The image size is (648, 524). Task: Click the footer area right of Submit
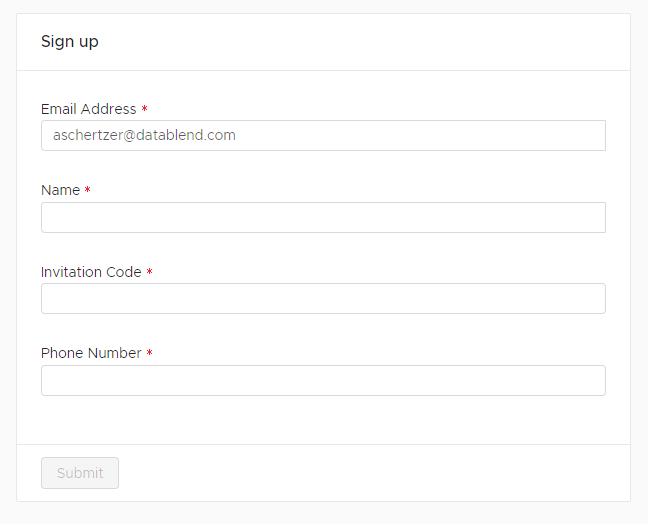[380, 473]
